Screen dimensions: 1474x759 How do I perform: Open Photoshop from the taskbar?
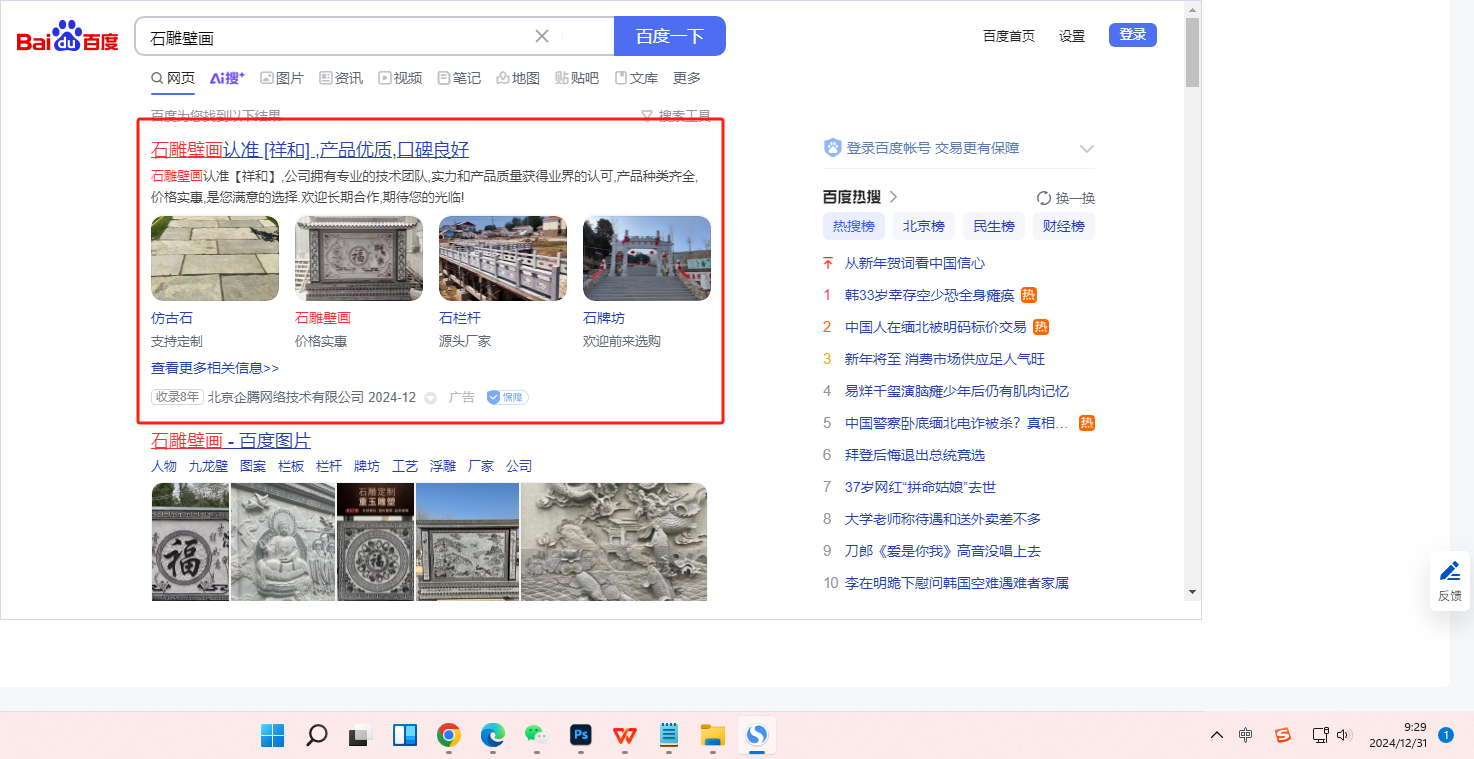click(x=581, y=736)
